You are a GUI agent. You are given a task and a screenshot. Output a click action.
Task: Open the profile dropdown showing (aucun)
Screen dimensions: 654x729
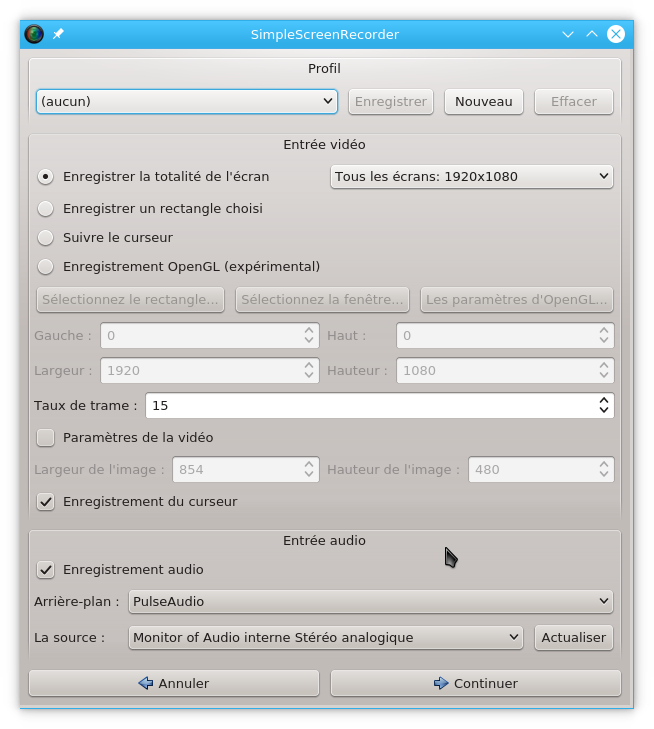coord(187,101)
